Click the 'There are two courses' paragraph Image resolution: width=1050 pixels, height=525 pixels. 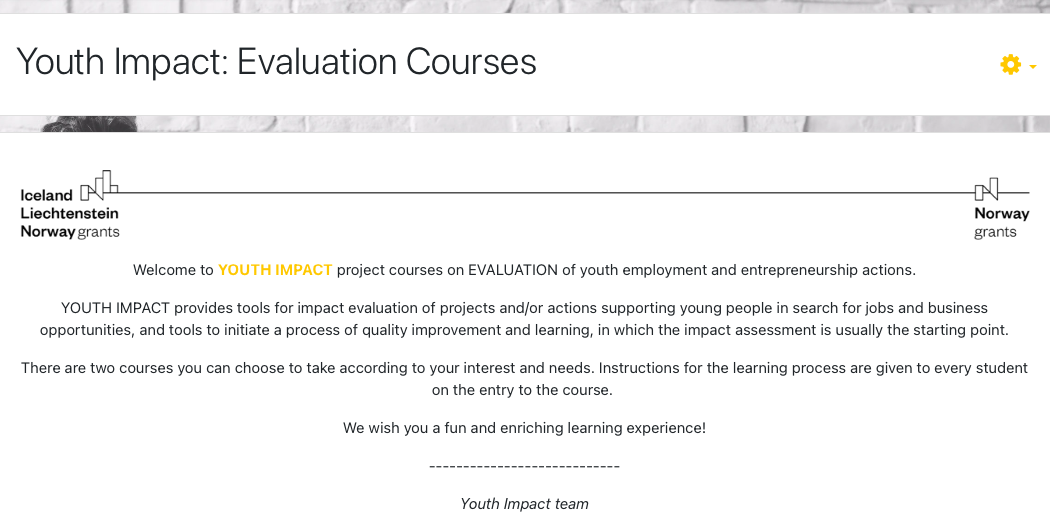point(524,368)
